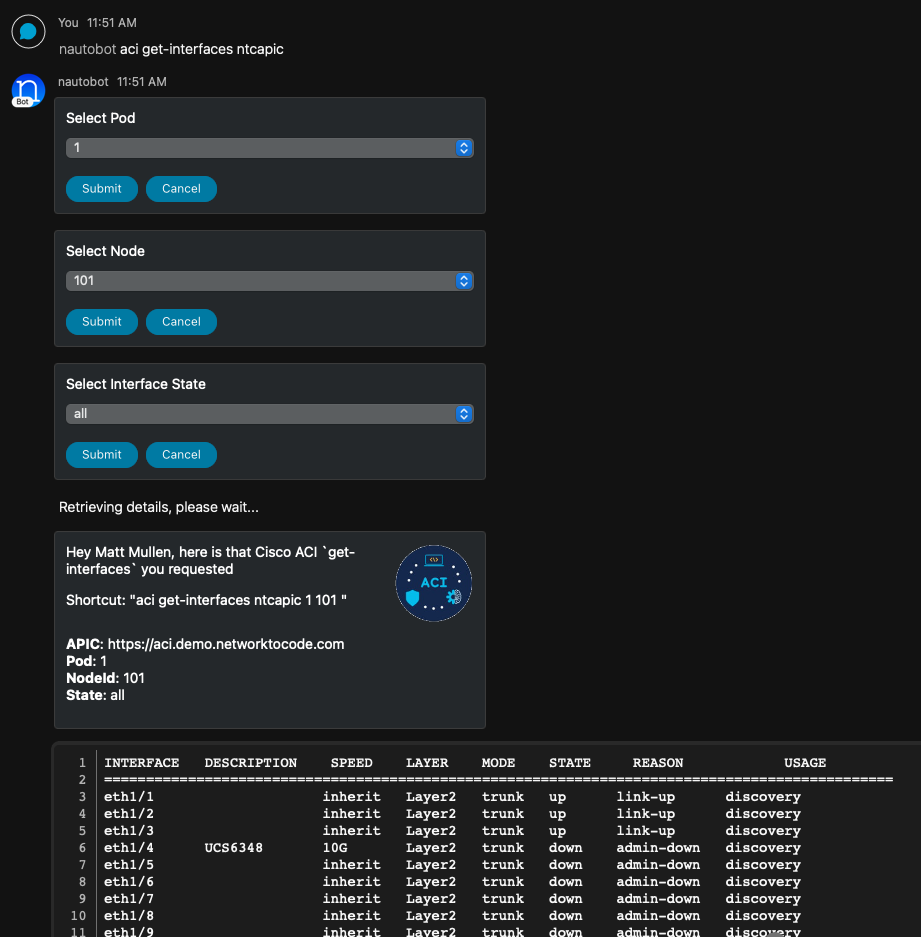Open the Select Node dropdown showing 101
The image size is (921, 937).
pyautogui.click(x=269, y=281)
